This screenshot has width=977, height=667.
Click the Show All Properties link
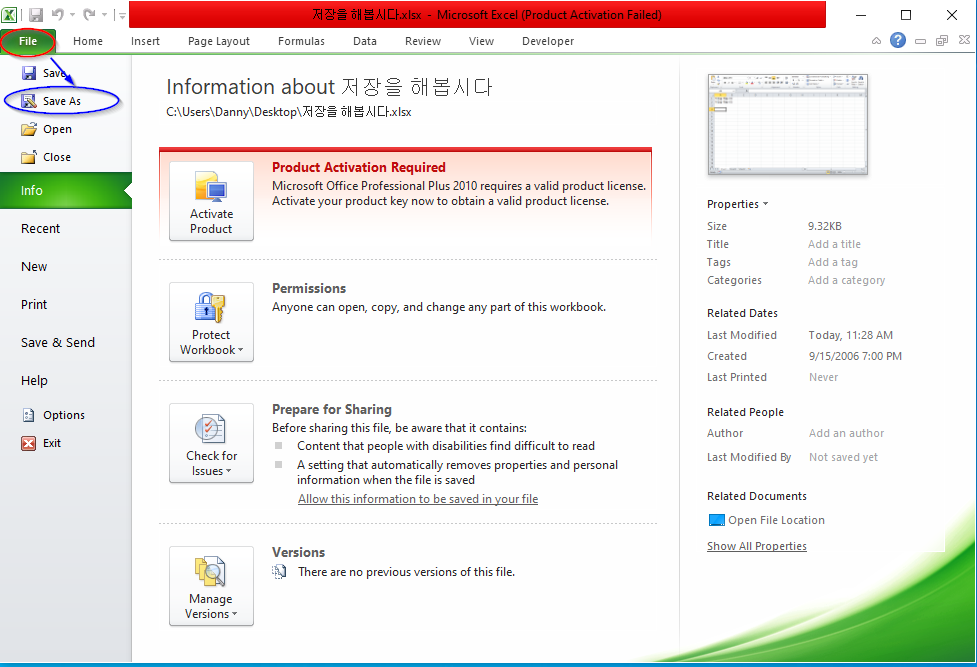tap(757, 546)
